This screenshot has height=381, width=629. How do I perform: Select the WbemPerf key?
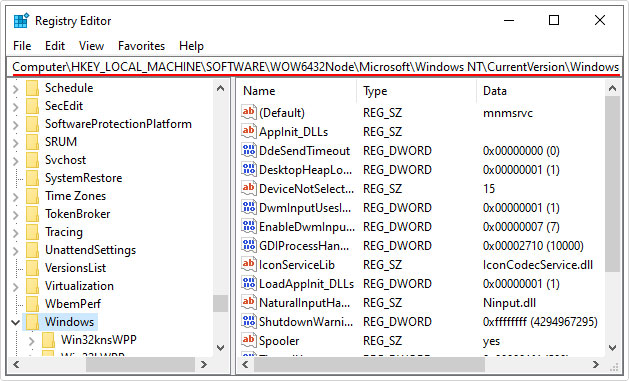(x=73, y=304)
